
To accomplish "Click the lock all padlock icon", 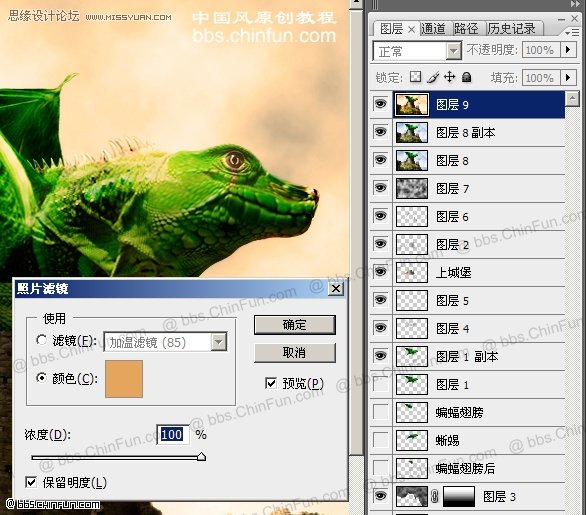I will (x=466, y=77).
